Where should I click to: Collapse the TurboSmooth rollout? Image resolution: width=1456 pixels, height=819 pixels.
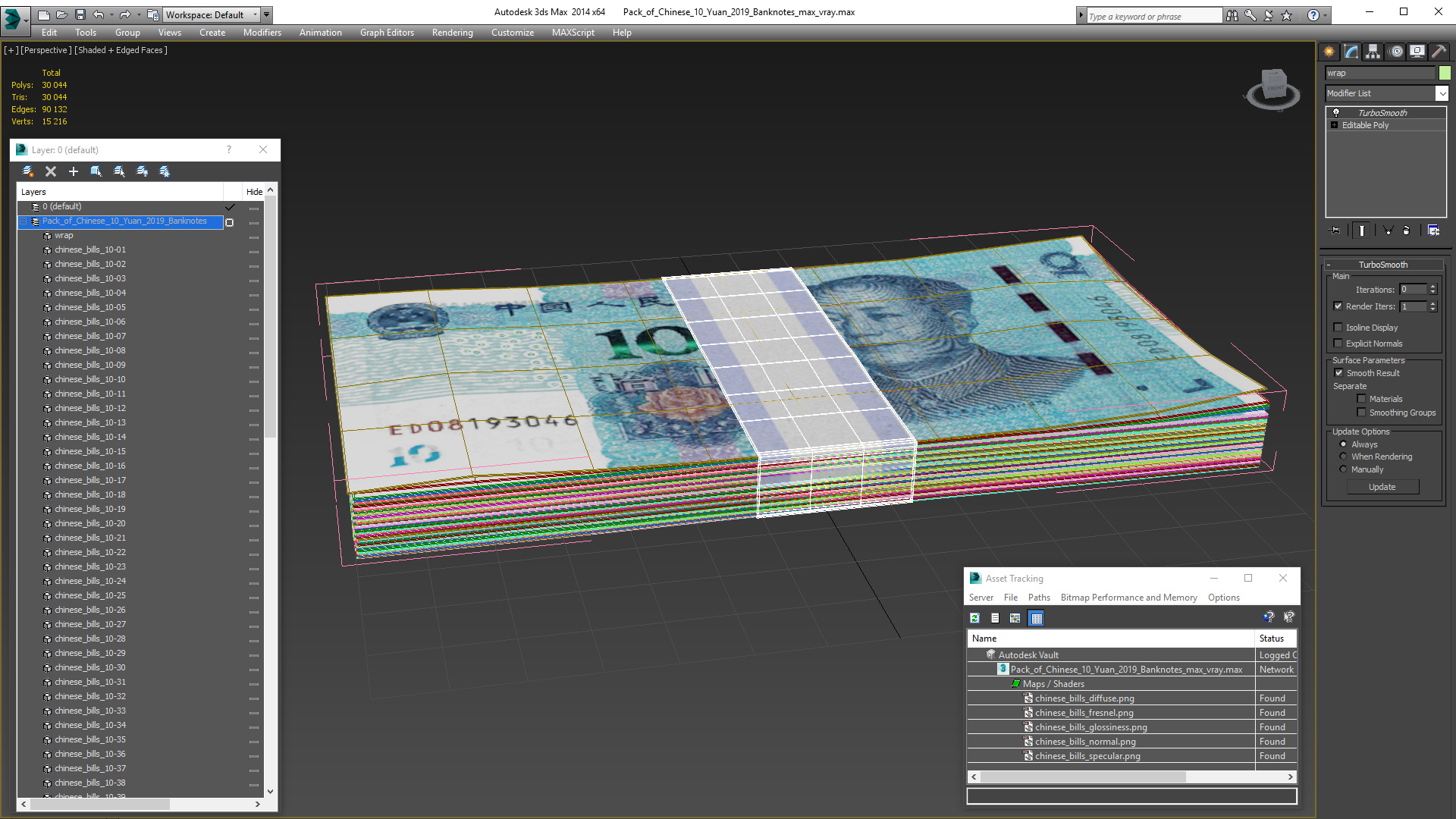tap(1329, 265)
